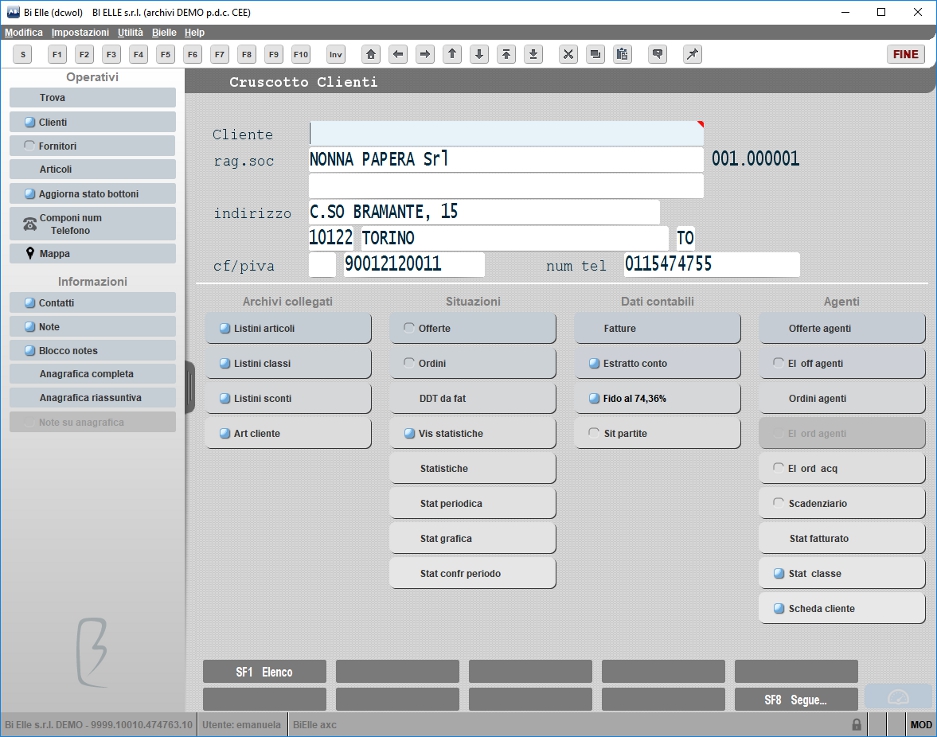The width and height of the screenshot is (937, 737).
Task: Click the right arrow toolbar icon
Action: tap(425, 54)
